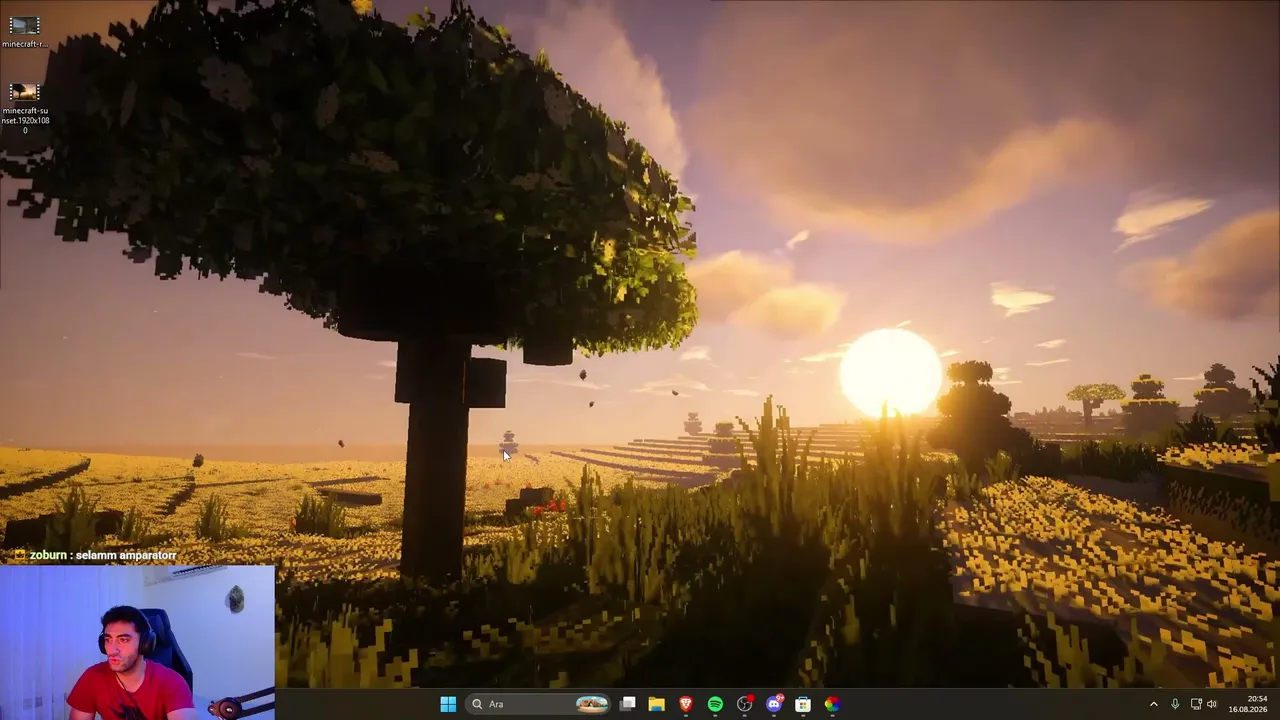Open Task View from the taskbar
The image size is (1280, 720).
pyautogui.click(x=628, y=704)
